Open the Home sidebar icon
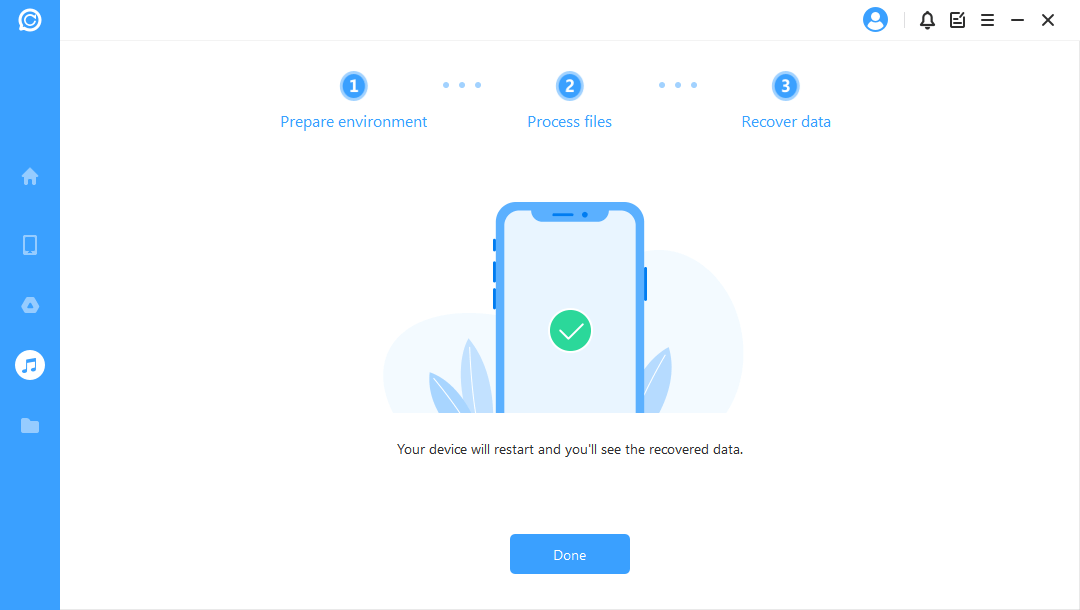1080x610 pixels. pos(30,176)
